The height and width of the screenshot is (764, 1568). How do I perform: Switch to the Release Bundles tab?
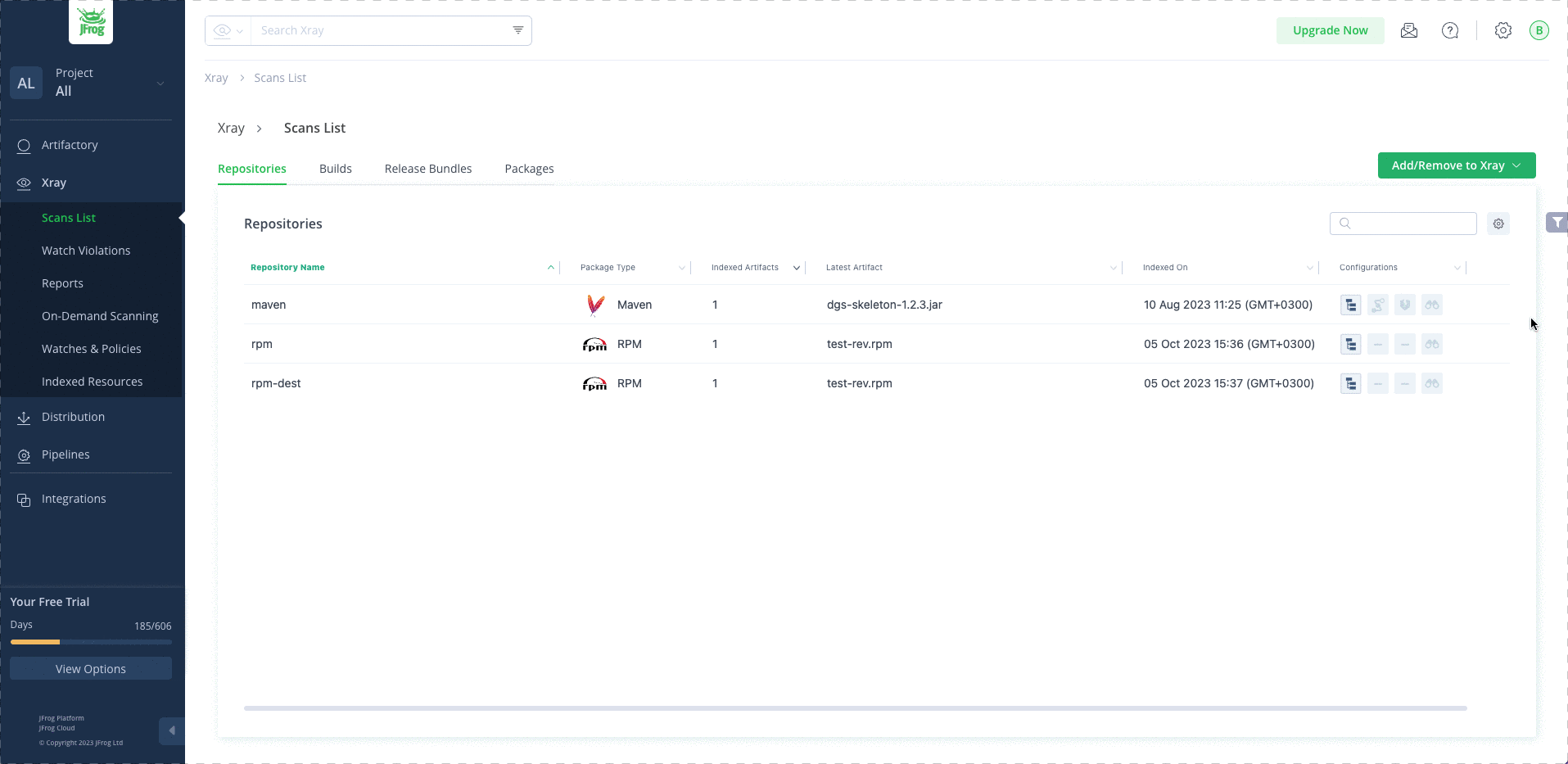pyautogui.click(x=427, y=169)
